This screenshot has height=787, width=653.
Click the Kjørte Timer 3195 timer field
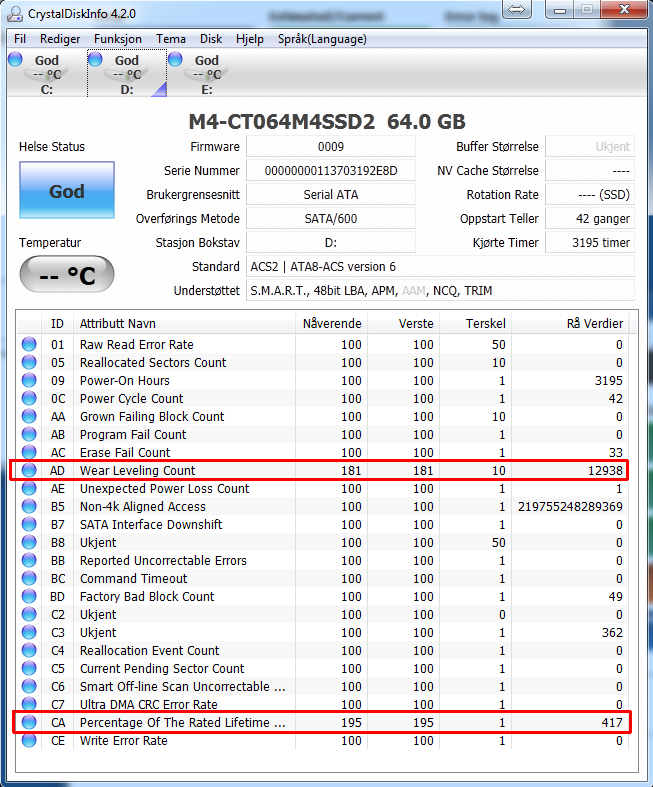pos(590,243)
